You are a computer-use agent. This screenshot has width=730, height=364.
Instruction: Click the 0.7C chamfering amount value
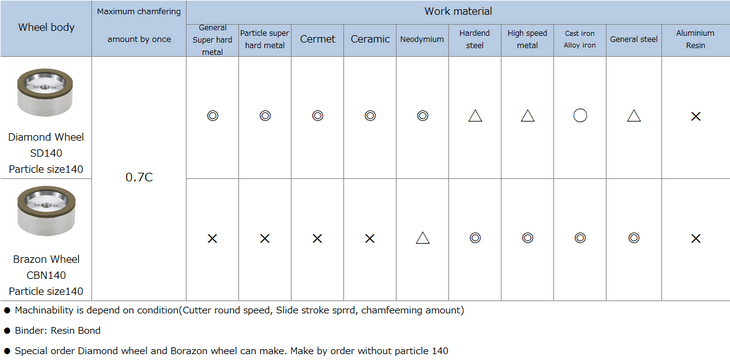click(x=139, y=177)
